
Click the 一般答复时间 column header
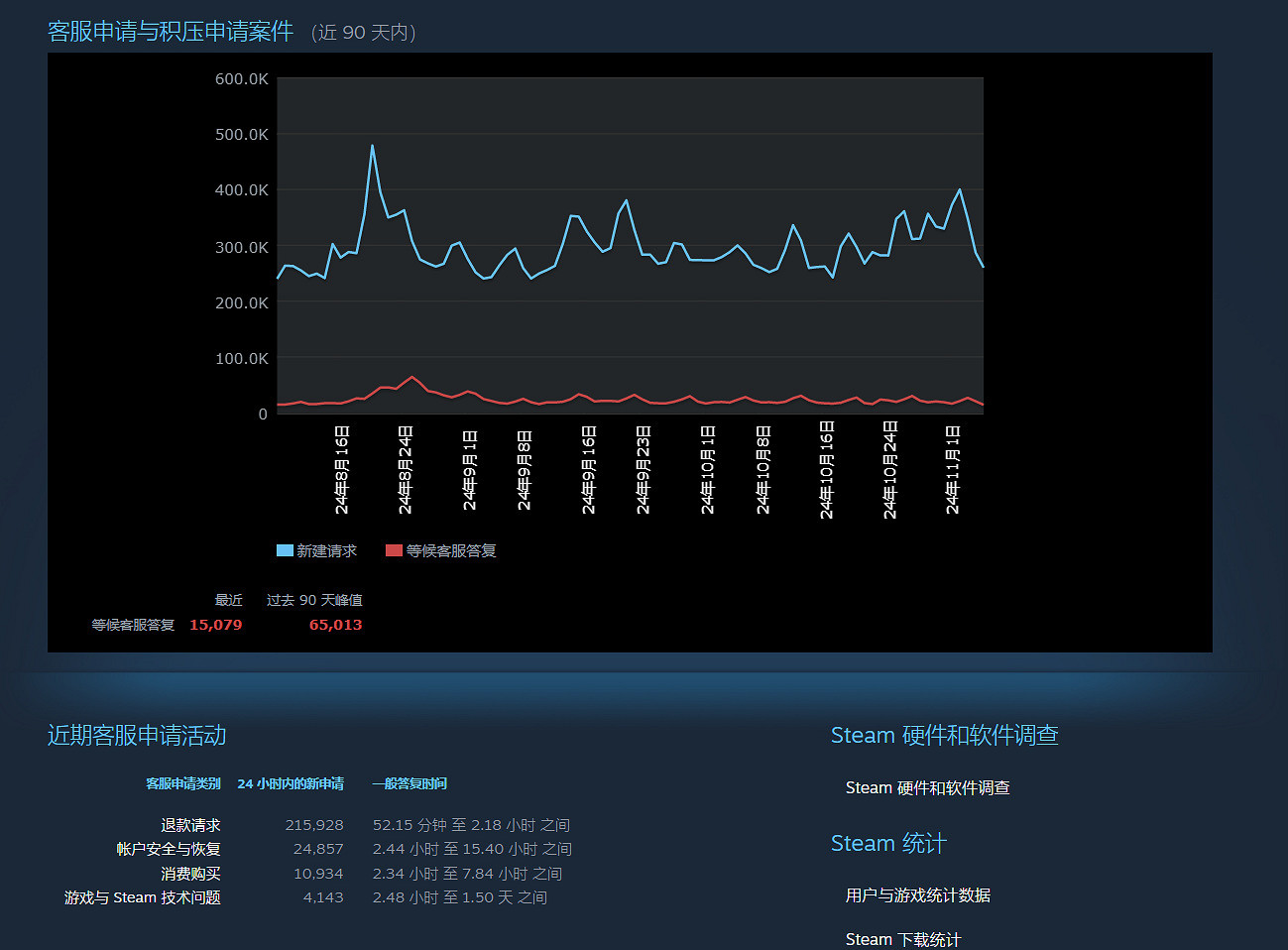tap(409, 783)
